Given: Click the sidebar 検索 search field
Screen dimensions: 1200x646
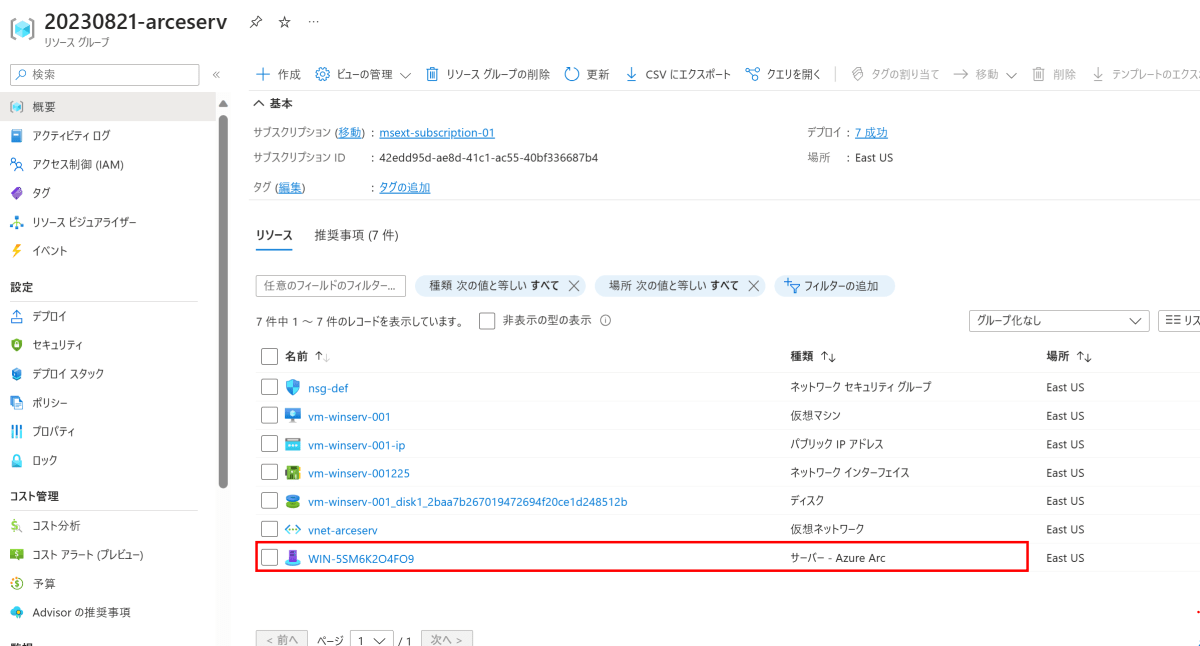Looking at the screenshot, I should click(x=103, y=75).
